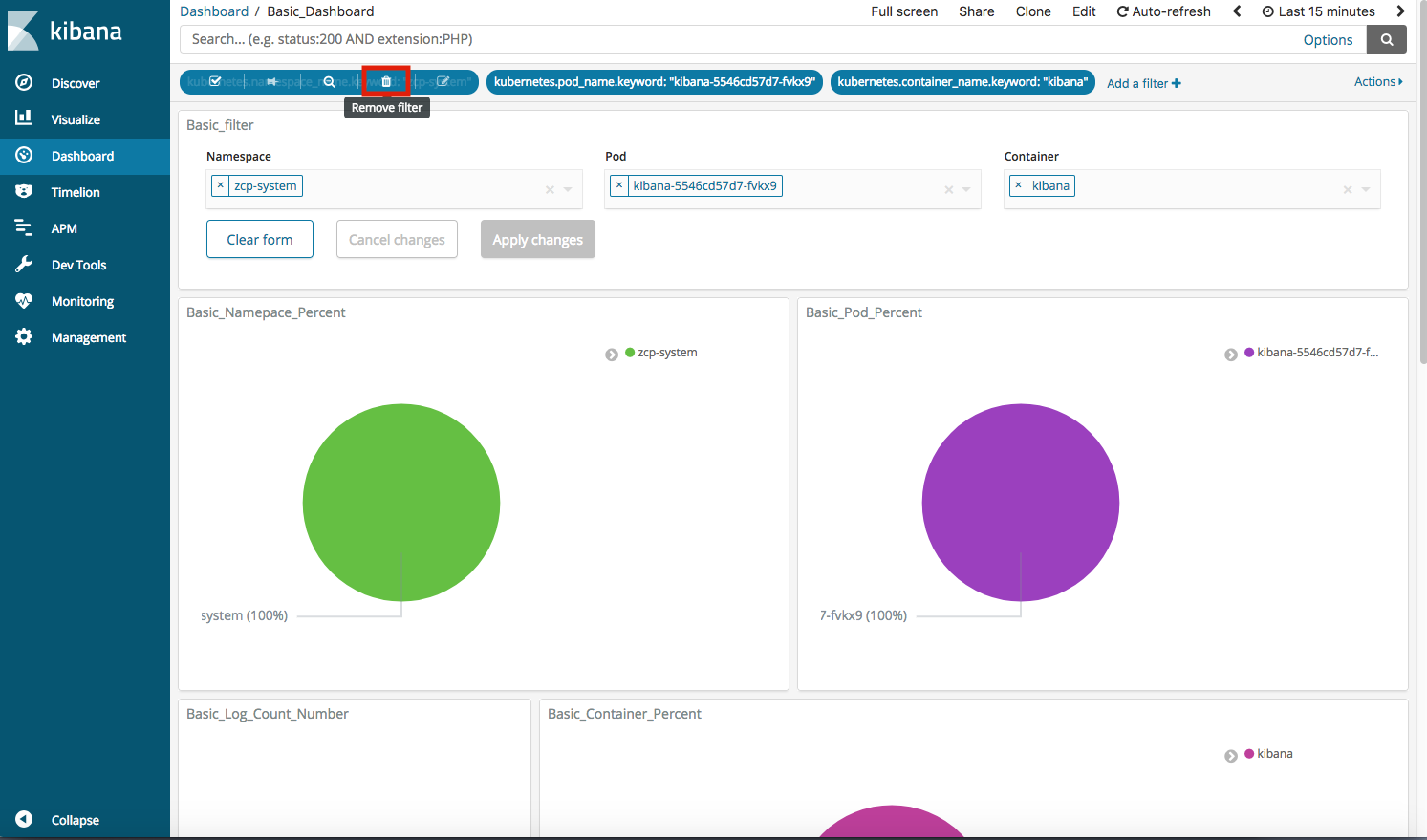Switch to Full screen mode
The height and width of the screenshot is (840, 1427).
904,11
